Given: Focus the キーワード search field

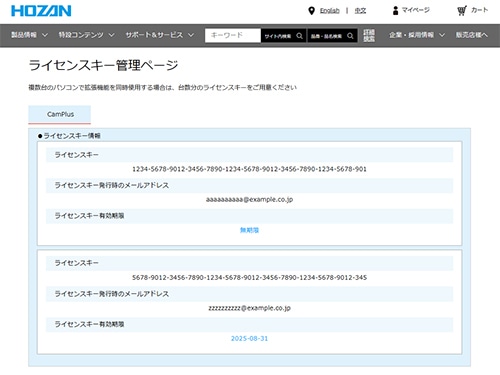Looking at the screenshot, I should (233, 35).
